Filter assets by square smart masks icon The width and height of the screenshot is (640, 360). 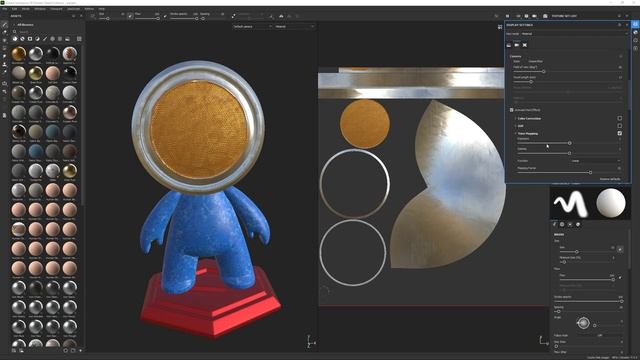(30, 39)
